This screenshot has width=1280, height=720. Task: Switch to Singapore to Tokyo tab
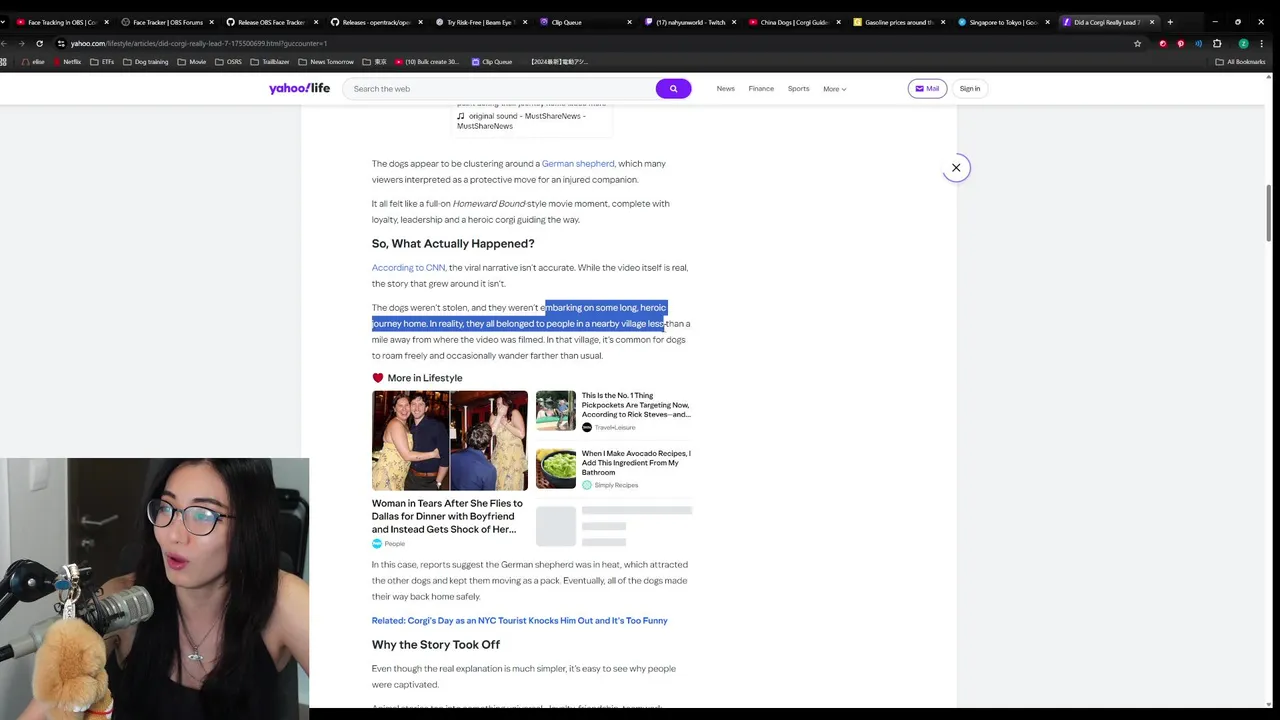[1001, 22]
